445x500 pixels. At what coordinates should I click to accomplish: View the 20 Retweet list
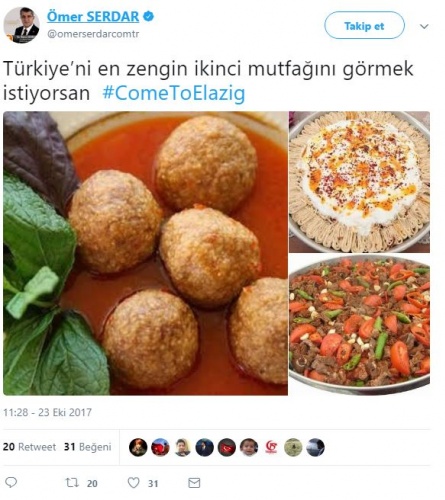[30, 447]
